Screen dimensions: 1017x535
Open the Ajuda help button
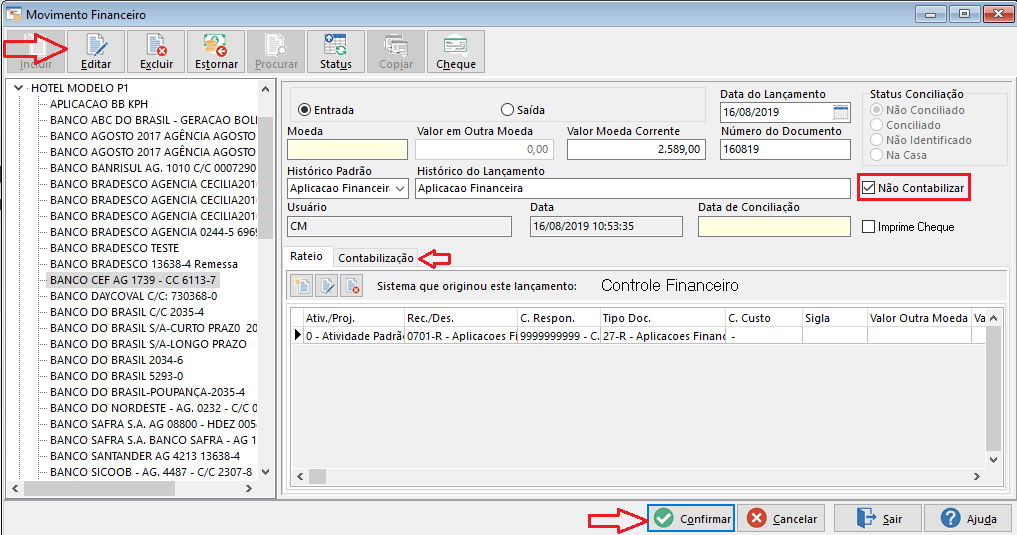coord(968,519)
